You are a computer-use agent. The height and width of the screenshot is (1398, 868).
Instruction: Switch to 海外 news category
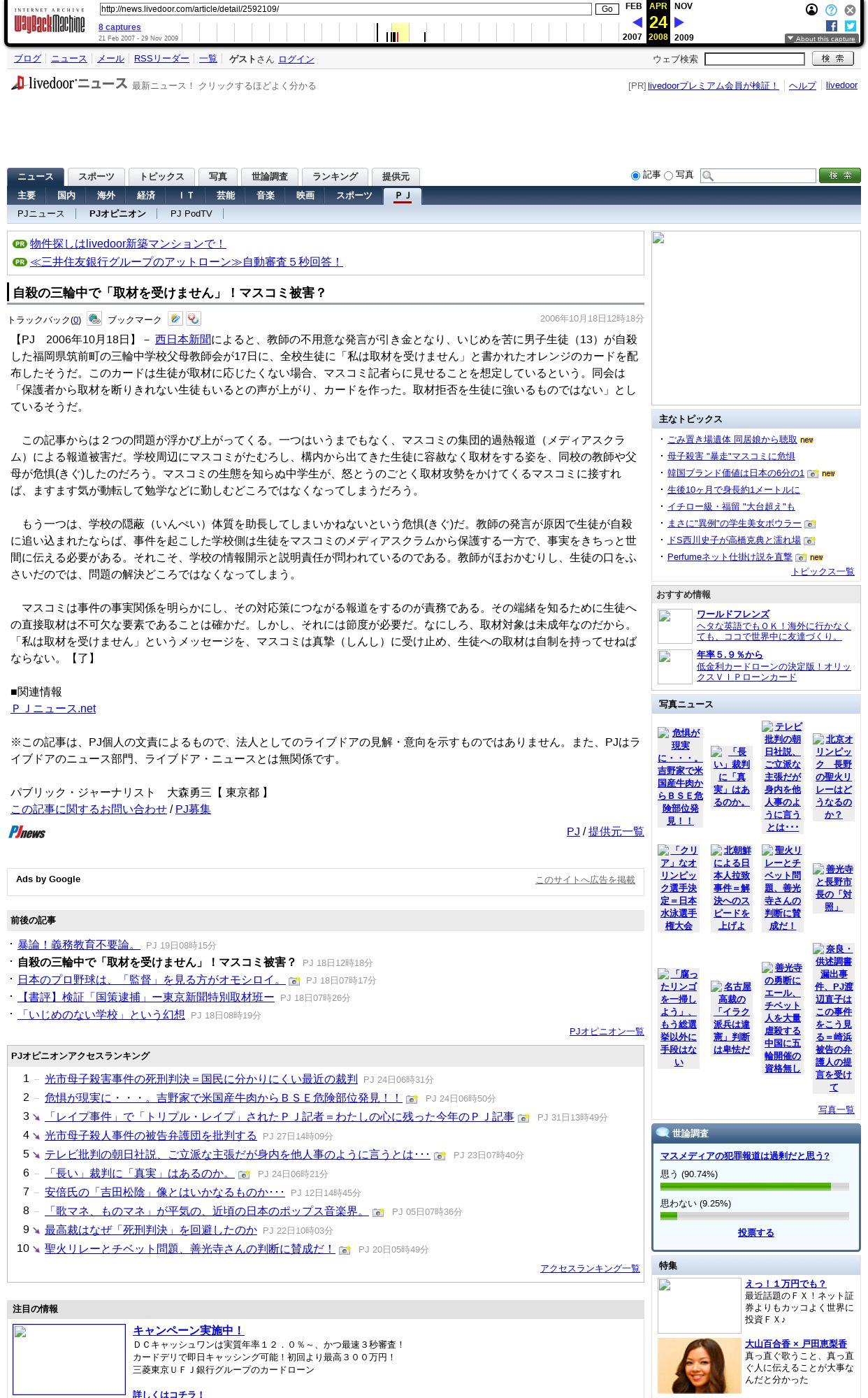106,196
